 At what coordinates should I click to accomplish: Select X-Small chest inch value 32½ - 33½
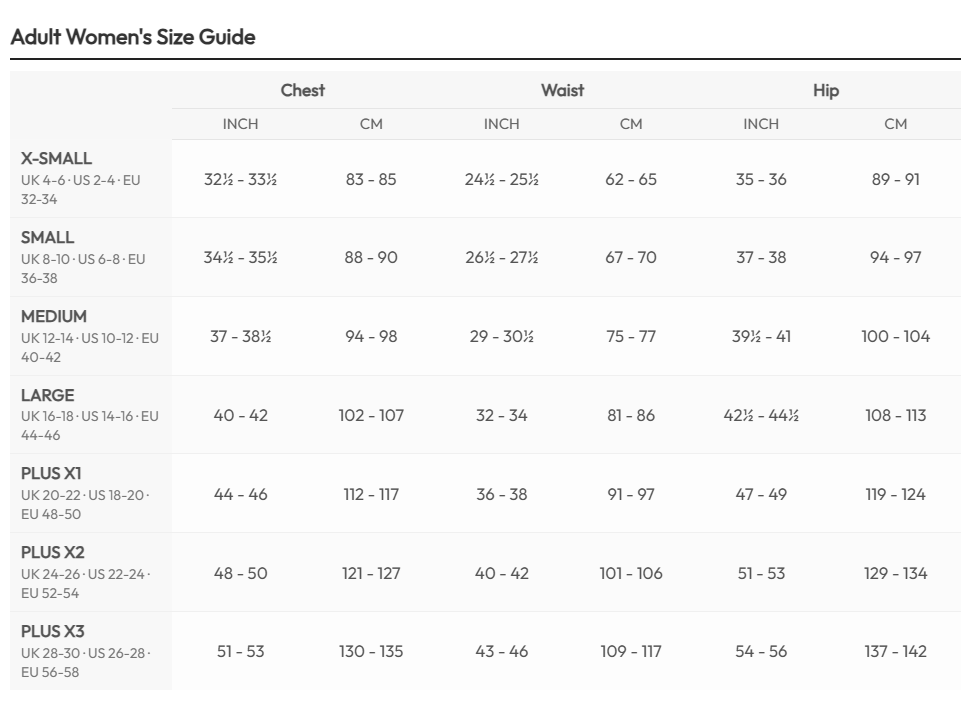pyautogui.click(x=240, y=180)
